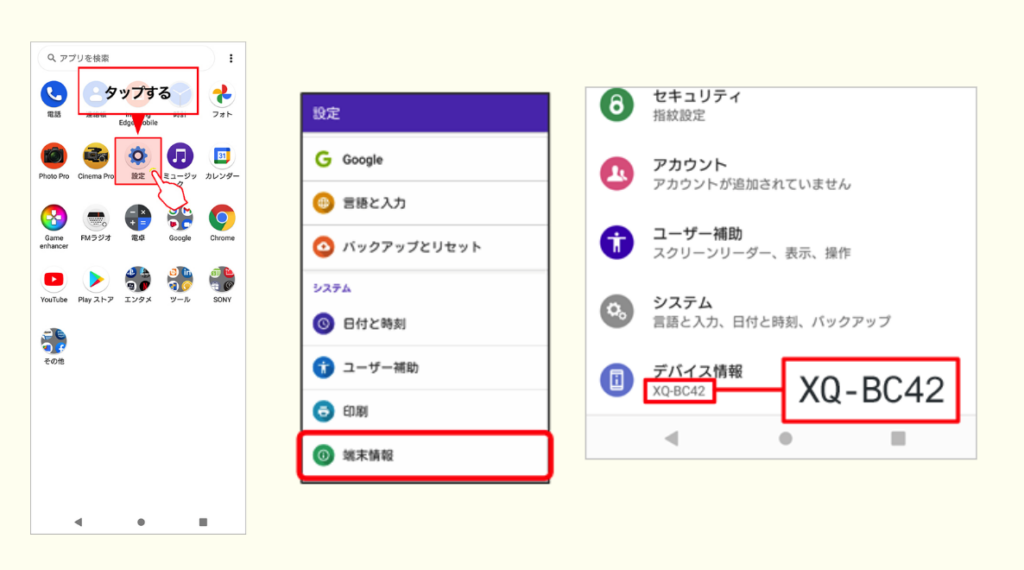Open the カレンダー app
This screenshot has width=1024, height=570.
click(x=222, y=157)
